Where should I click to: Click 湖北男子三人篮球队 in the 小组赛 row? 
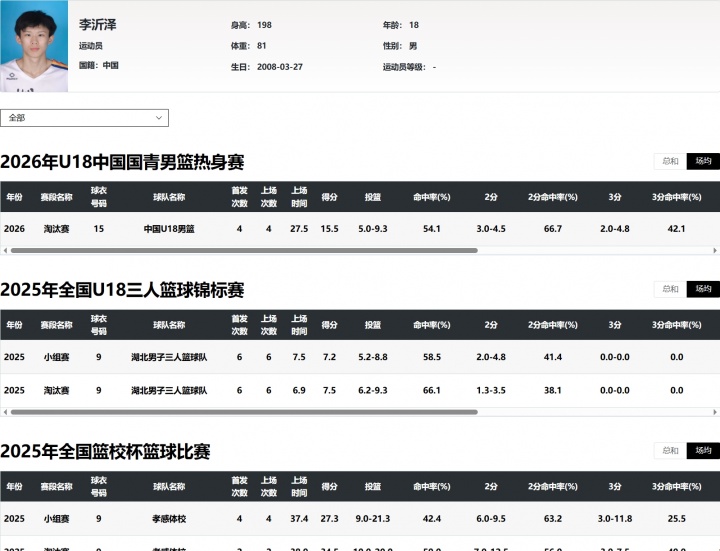(x=169, y=357)
